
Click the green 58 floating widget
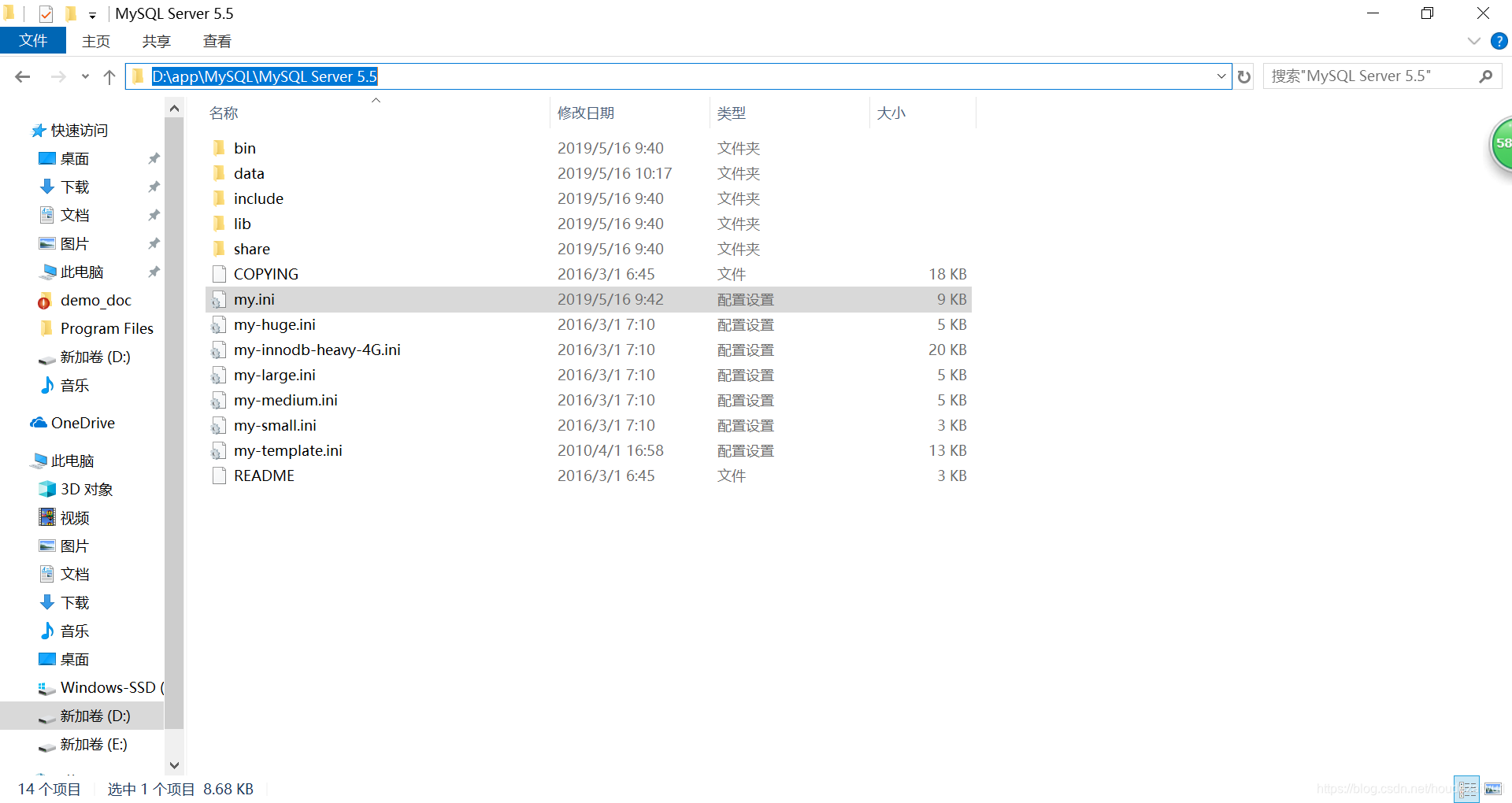tap(1501, 143)
